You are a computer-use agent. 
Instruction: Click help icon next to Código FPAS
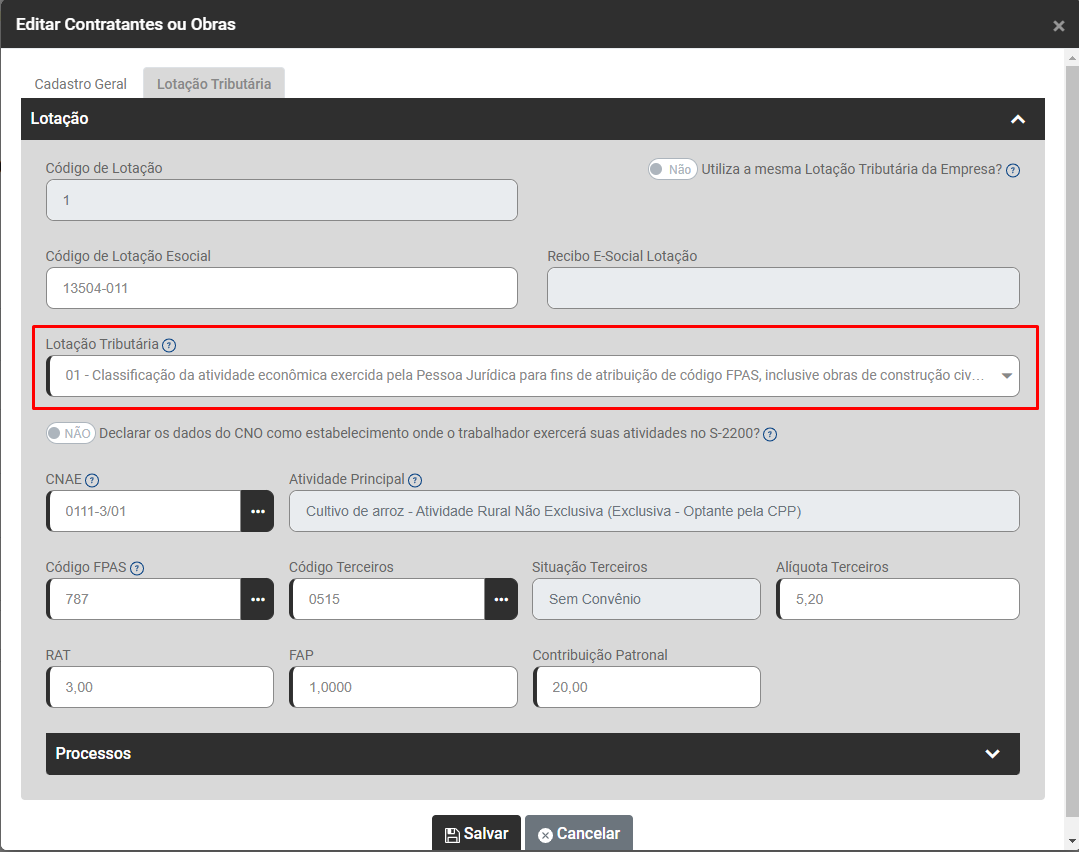tap(137, 568)
